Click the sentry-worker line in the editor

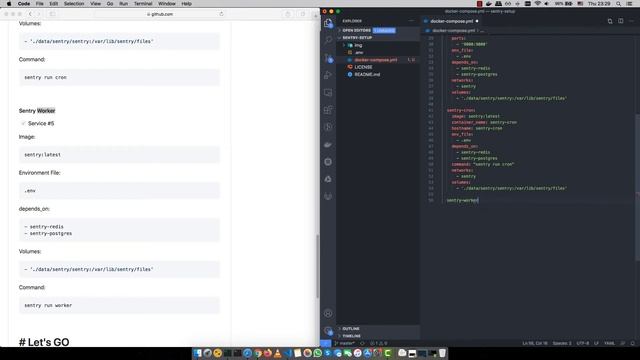(x=462, y=200)
